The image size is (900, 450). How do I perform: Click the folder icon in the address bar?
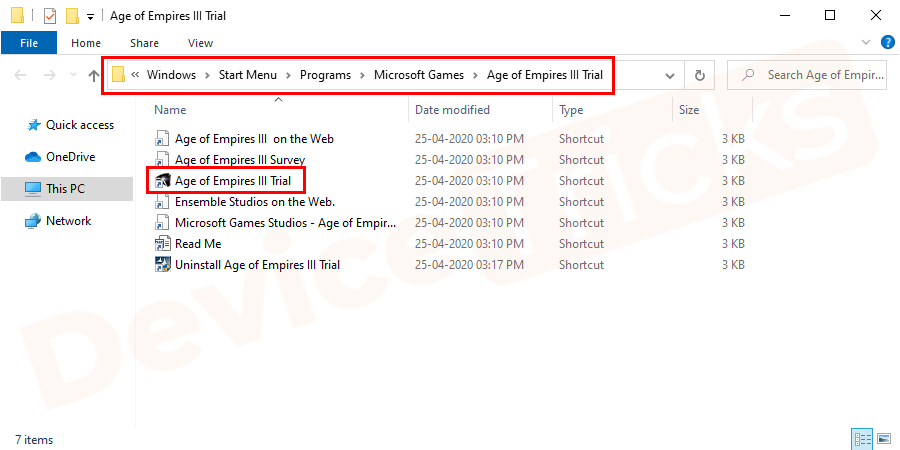click(x=118, y=75)
